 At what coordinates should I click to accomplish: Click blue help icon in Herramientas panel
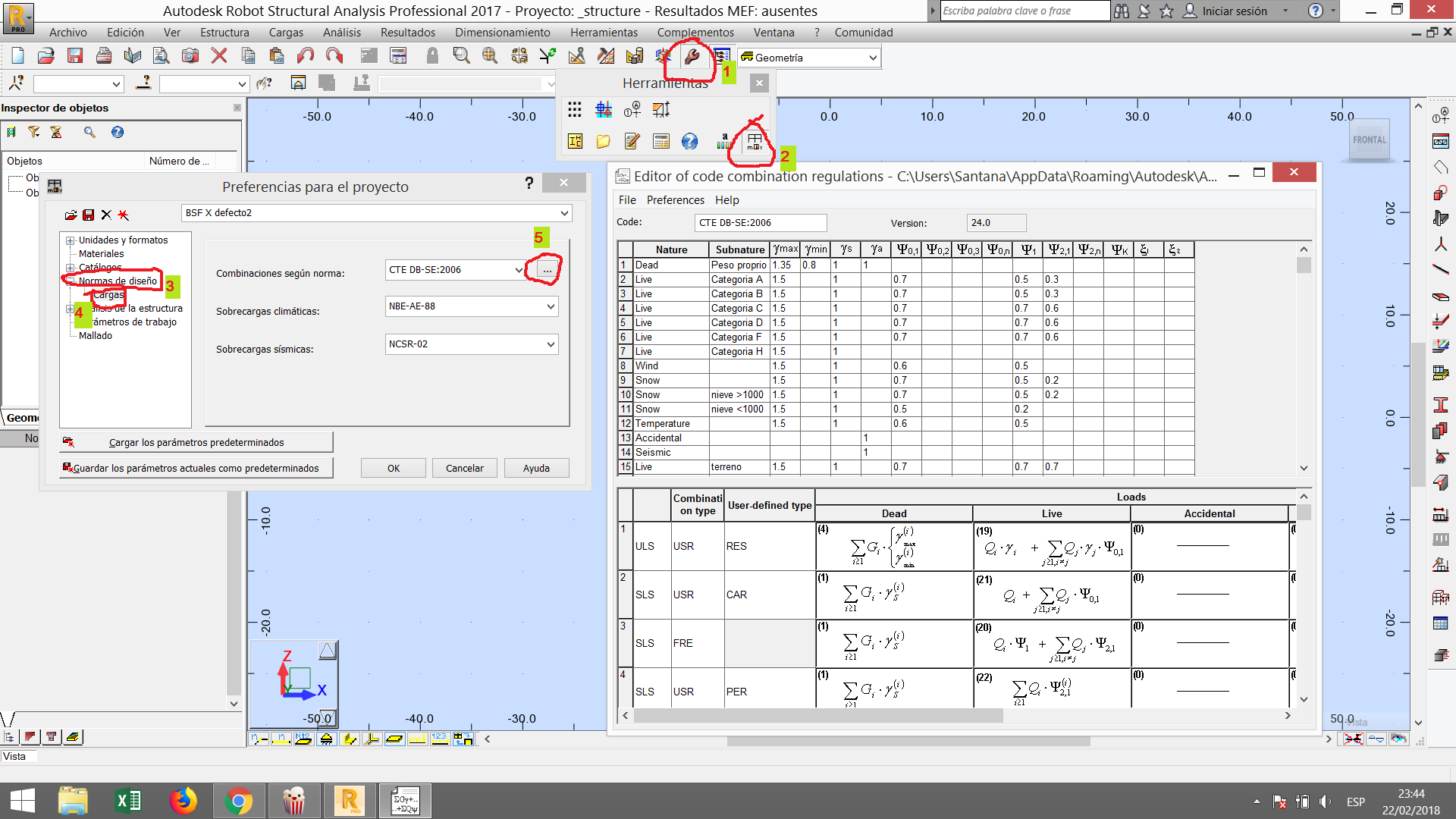pos(689,141)
